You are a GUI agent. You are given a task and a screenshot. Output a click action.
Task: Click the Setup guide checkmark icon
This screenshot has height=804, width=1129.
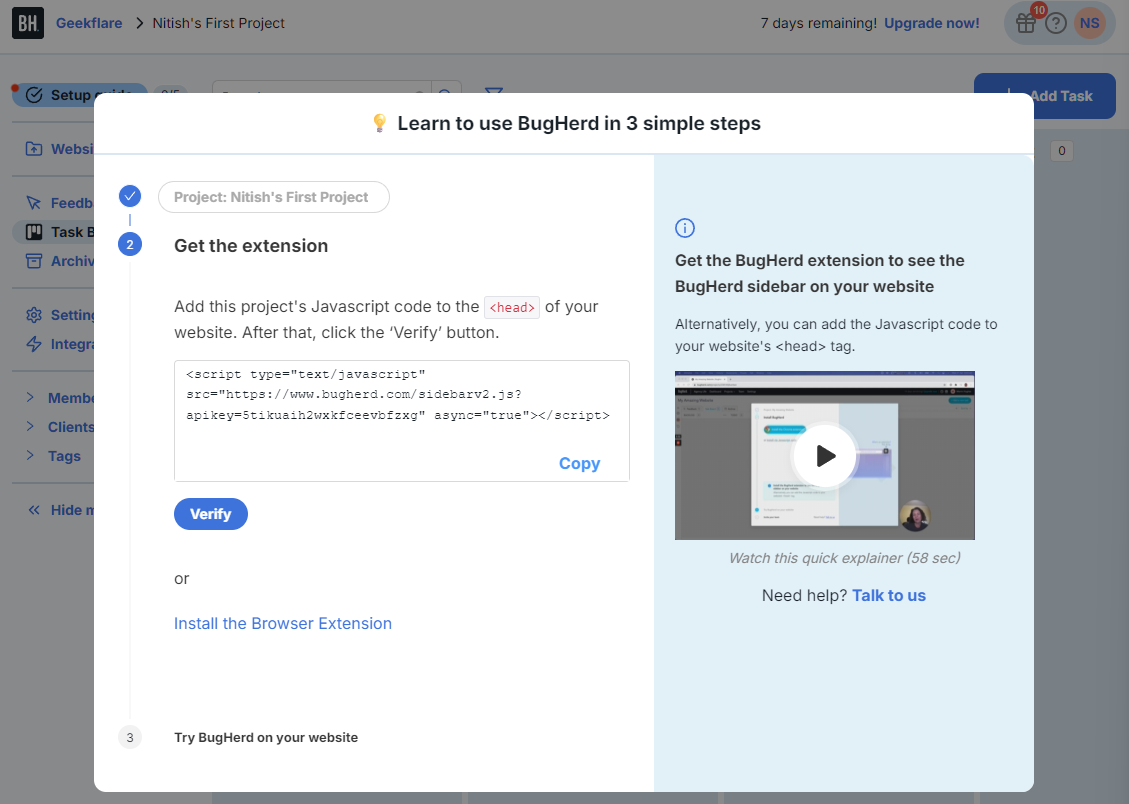(34, 95)
